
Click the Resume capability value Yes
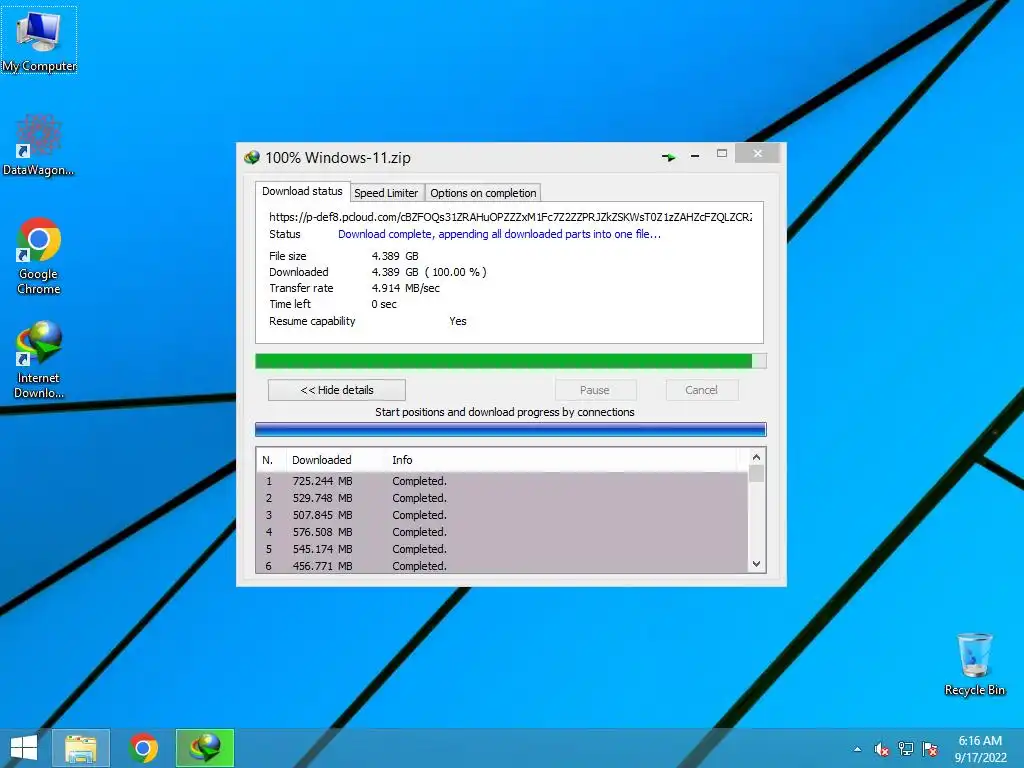(x=458, y=321)
